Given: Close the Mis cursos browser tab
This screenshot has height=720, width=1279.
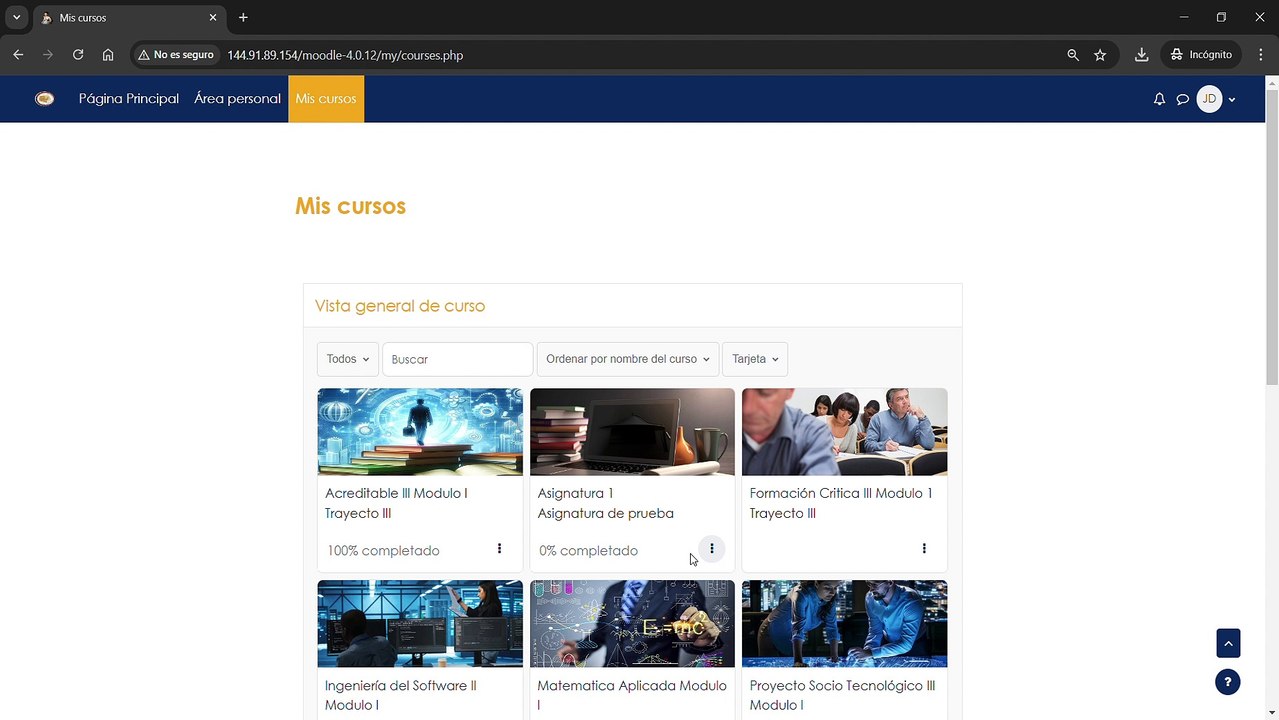Looking at the screenshot, I should click(212, 17).
